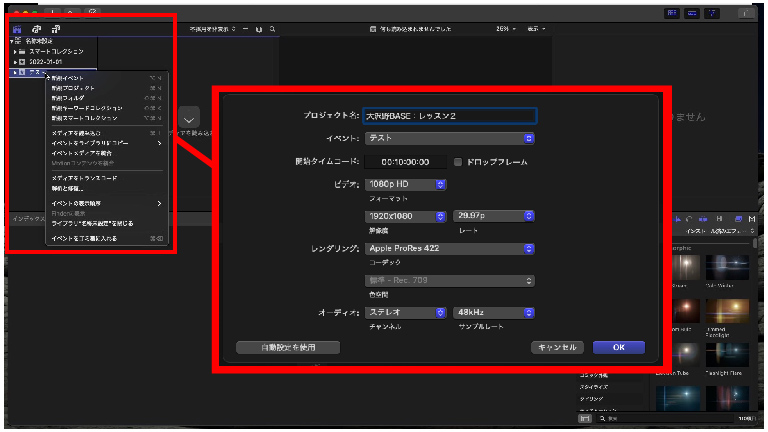
Task: Expand the テスト event triangle
Action: tap(15, 72)
